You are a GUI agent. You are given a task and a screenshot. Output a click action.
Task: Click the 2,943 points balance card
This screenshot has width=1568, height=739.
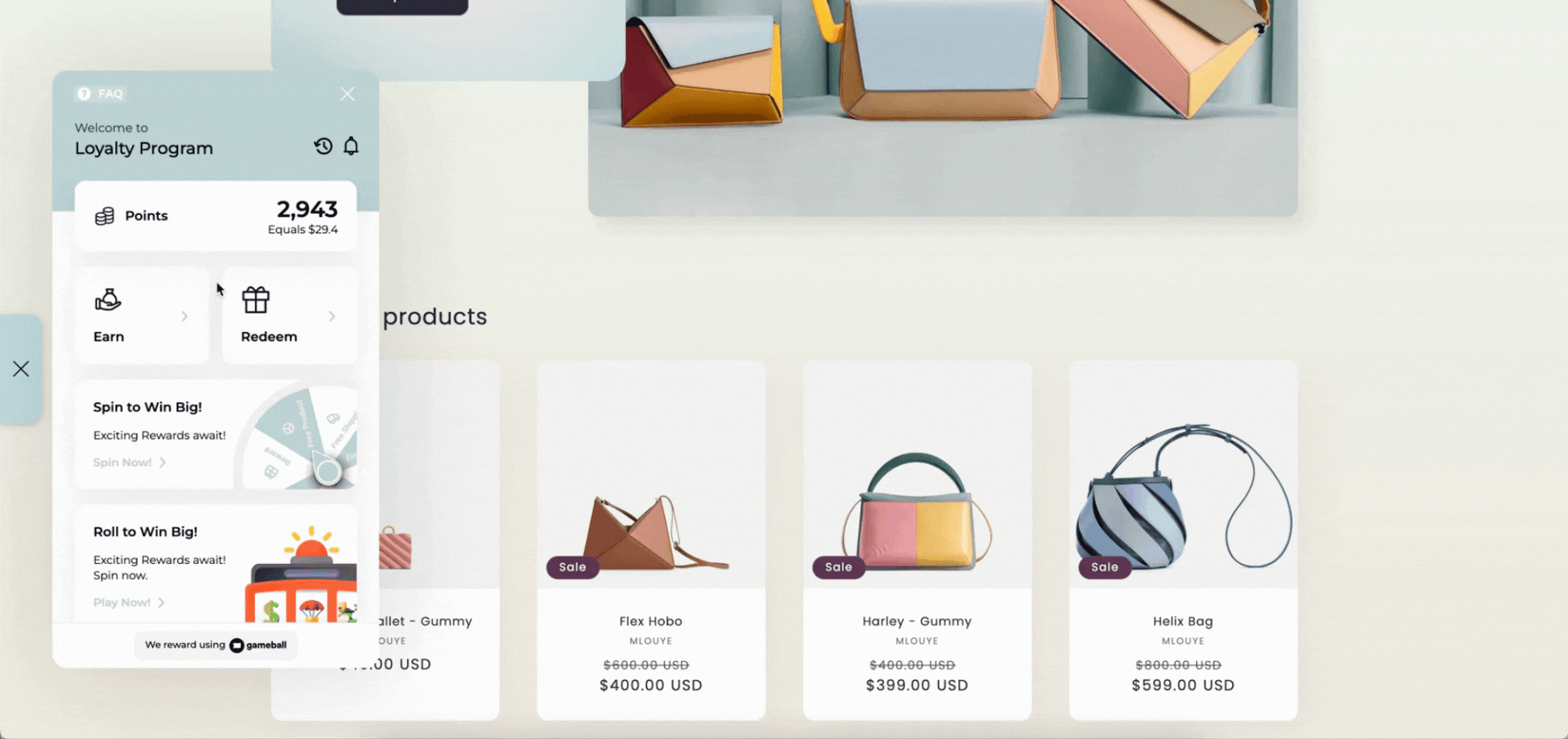tap(215, 216)
